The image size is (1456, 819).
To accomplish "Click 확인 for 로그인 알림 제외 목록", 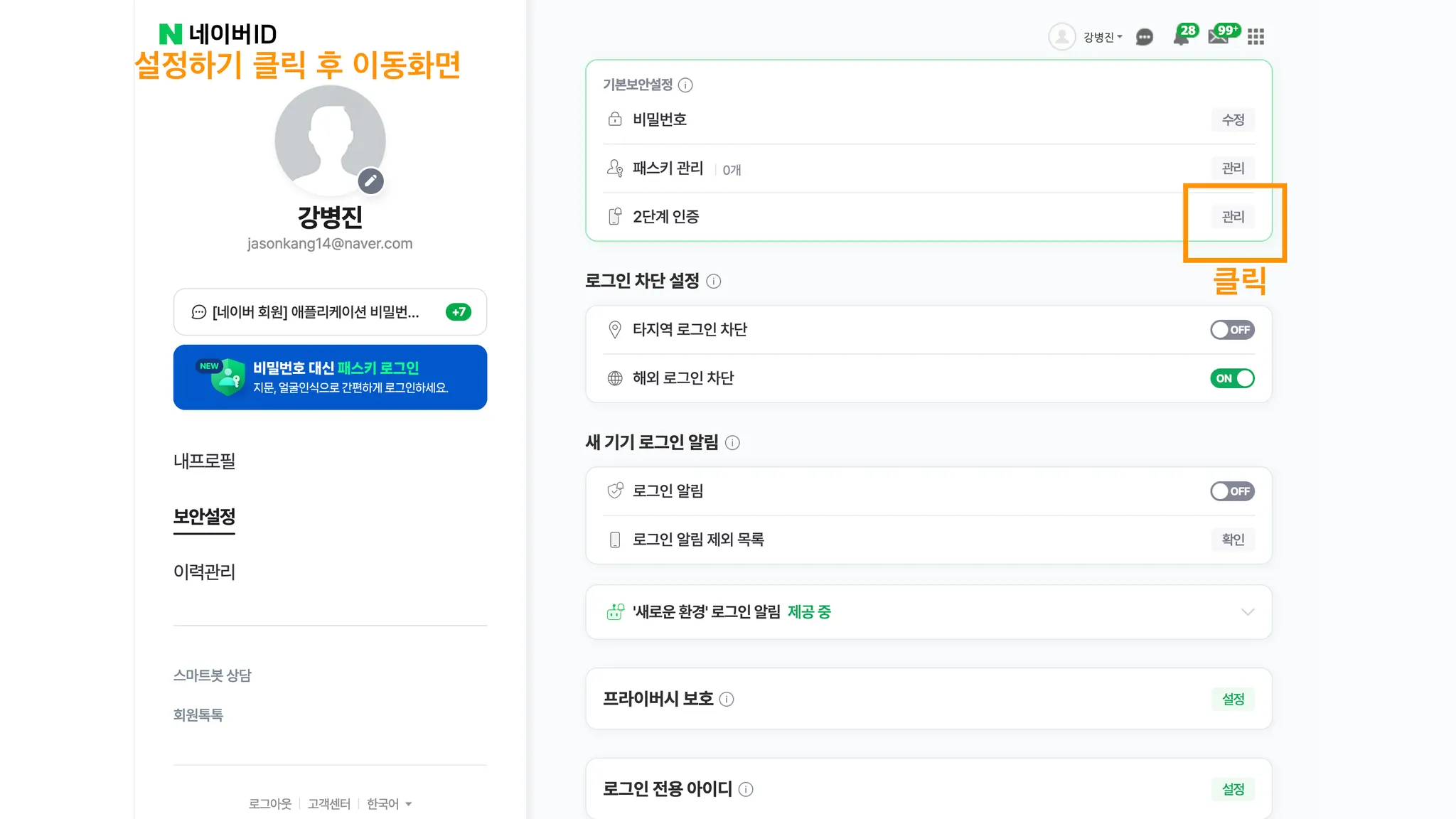I will tap(1233, 540).
